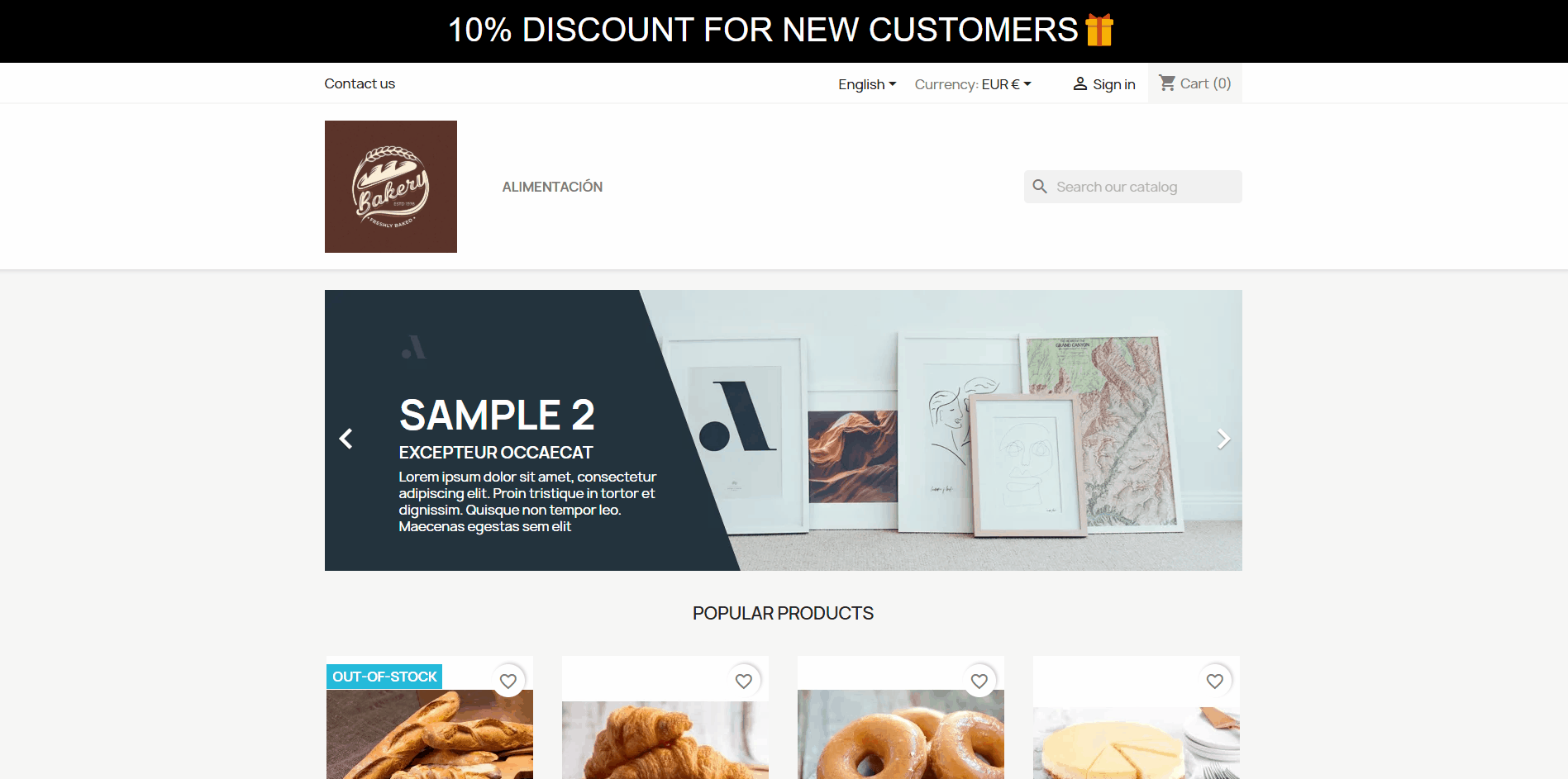Image resolution: width=1568 pixels, height=779 pixels.
Task: Click the Sign in person icon
Action: coord(1079,83)
